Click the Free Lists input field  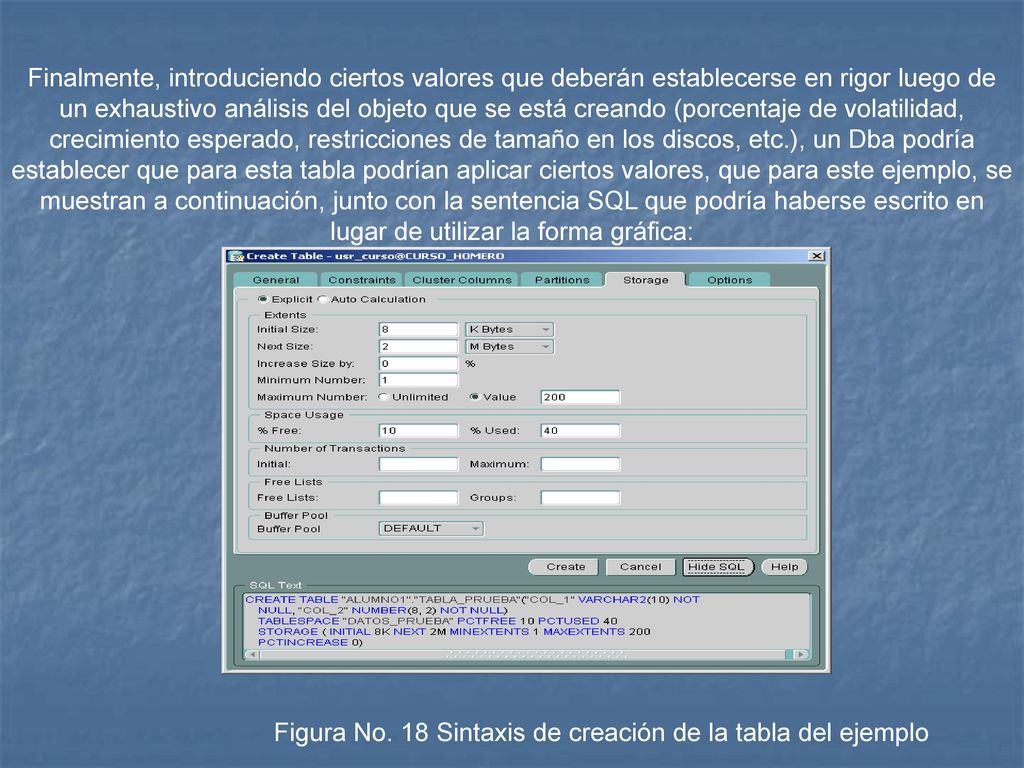pyautogui.click(x=419, y=498)
